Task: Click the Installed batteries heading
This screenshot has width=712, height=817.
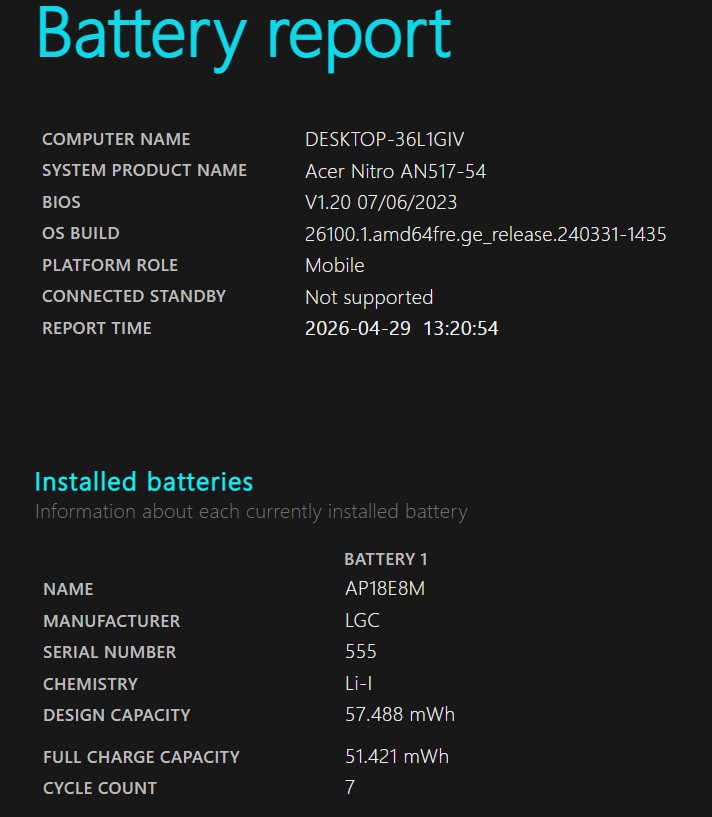Action: (x=144, y=482)
